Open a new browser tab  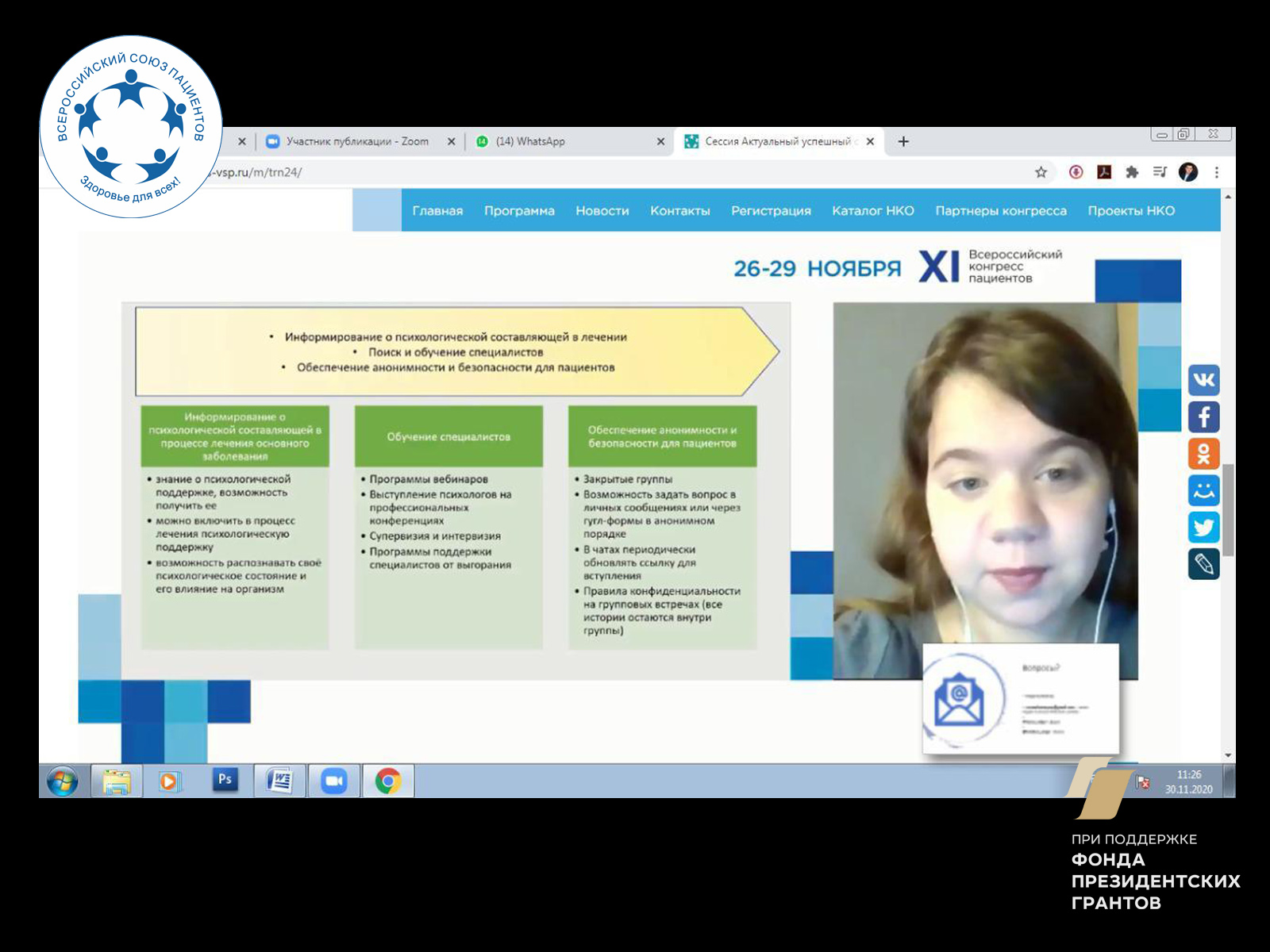click(x=903, y=141)
